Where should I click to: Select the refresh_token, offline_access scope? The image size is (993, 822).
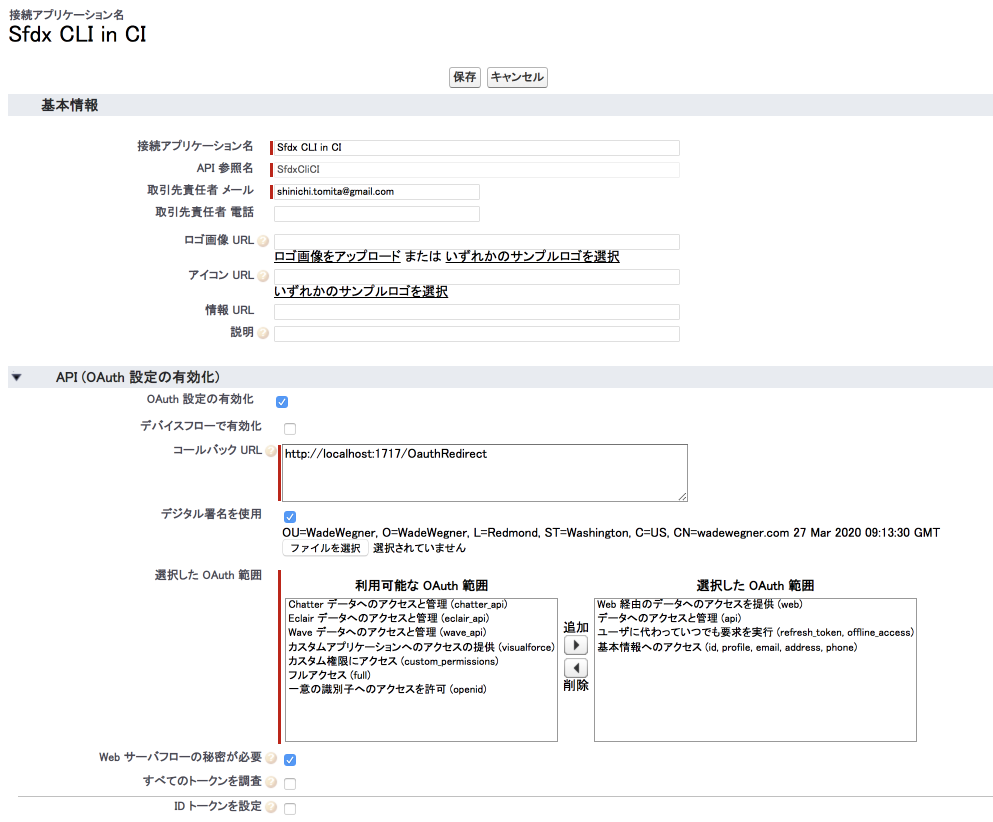click(755, 633)
